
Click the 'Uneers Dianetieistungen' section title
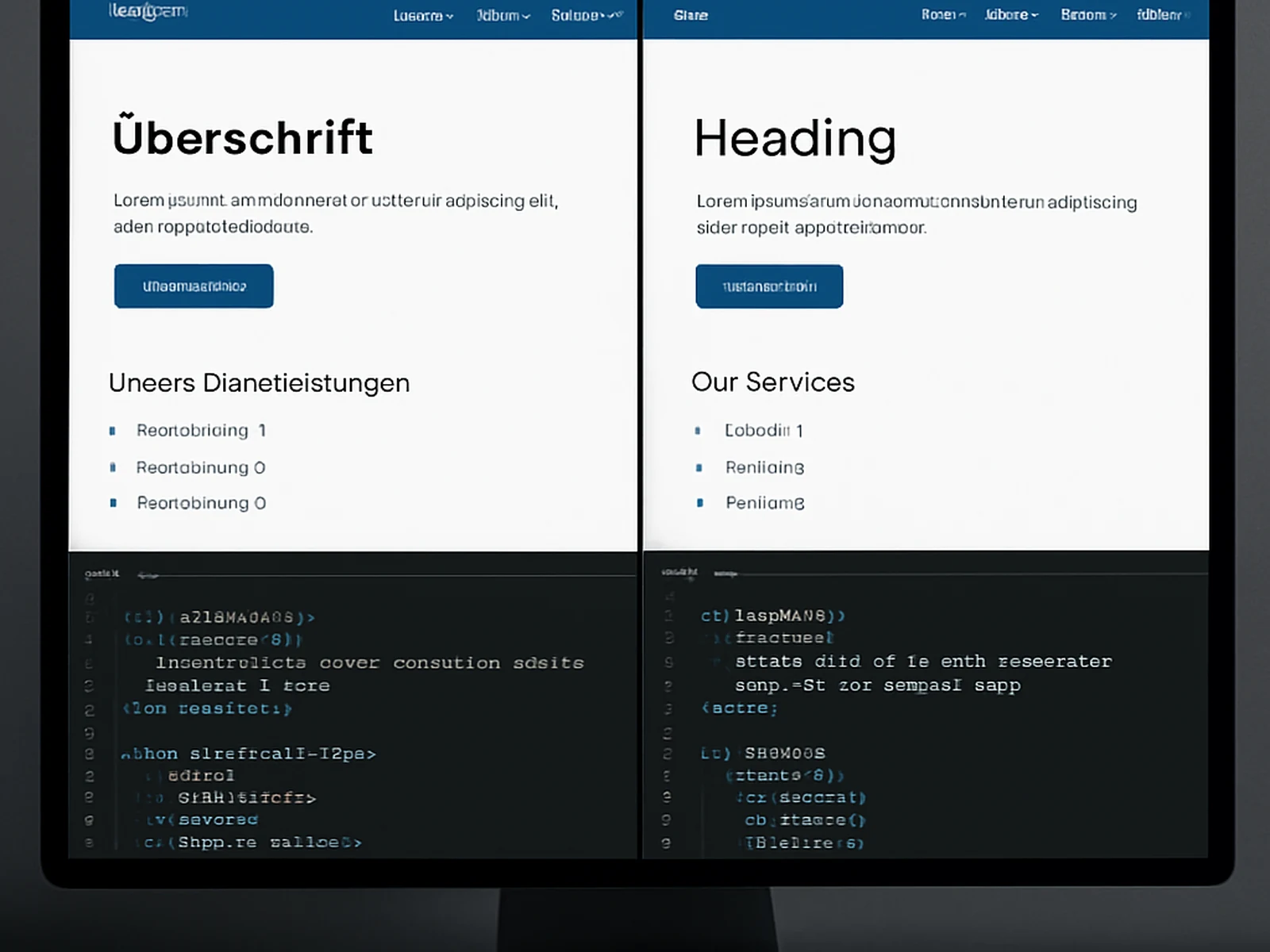(259, 383)
